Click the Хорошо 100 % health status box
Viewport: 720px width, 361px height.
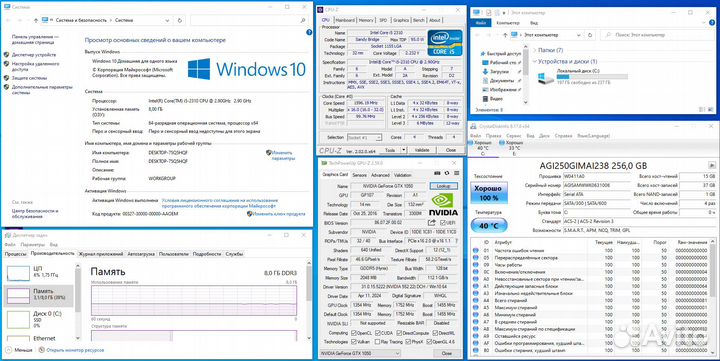(x=489, y=193)
